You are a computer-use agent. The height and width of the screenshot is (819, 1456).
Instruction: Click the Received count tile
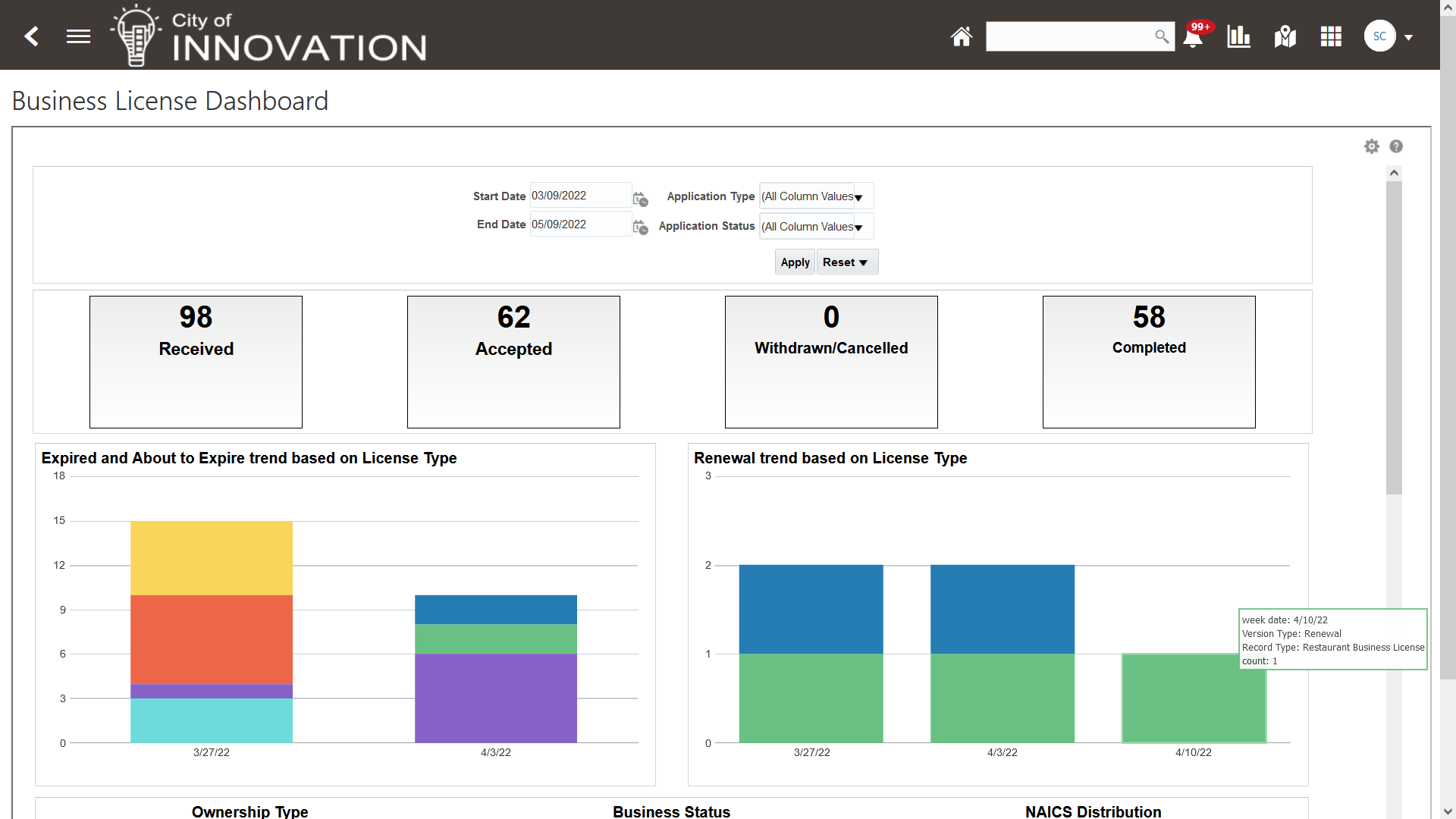[x=196, y=362]
